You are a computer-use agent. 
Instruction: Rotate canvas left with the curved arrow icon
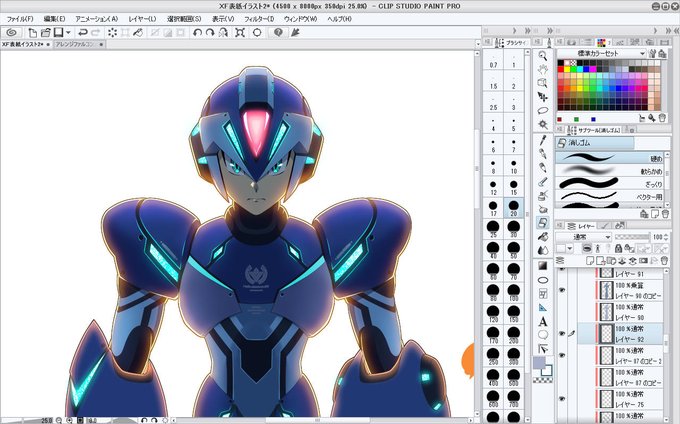tap(197, 33)
